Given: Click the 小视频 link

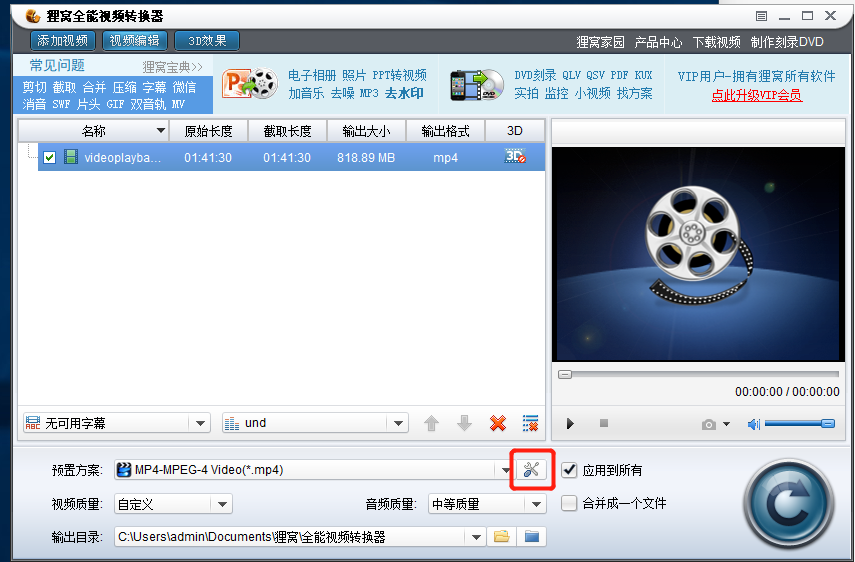Looking at the screenshot, I should click(x=593, y=93).
